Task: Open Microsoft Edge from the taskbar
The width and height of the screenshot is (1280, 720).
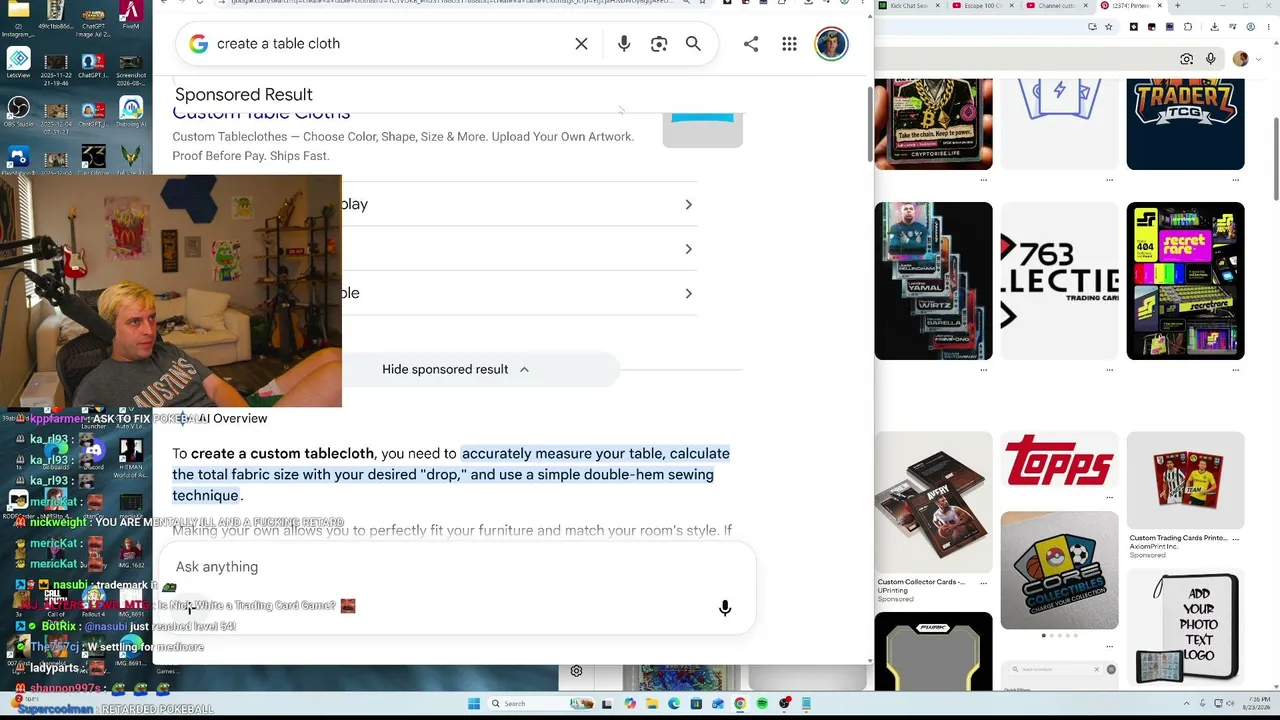Action: click(x=674, y=704)
